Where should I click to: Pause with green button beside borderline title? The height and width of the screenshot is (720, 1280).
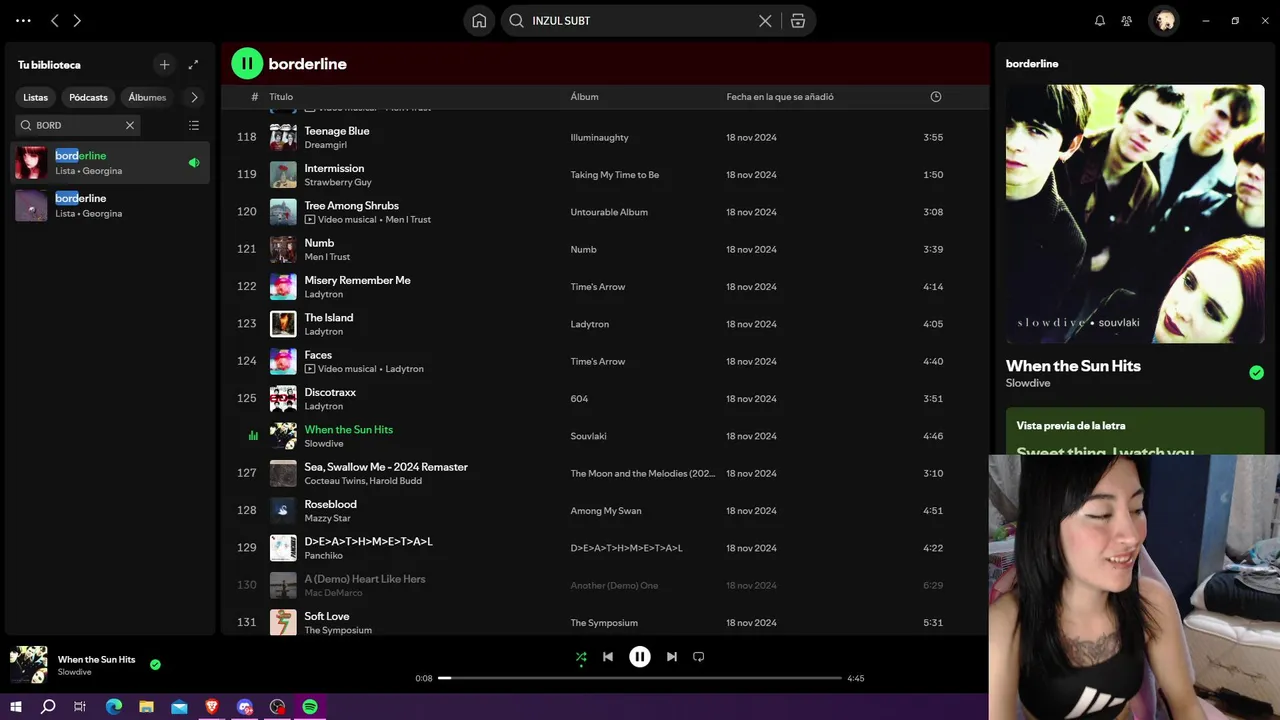(x=247, y=64)
